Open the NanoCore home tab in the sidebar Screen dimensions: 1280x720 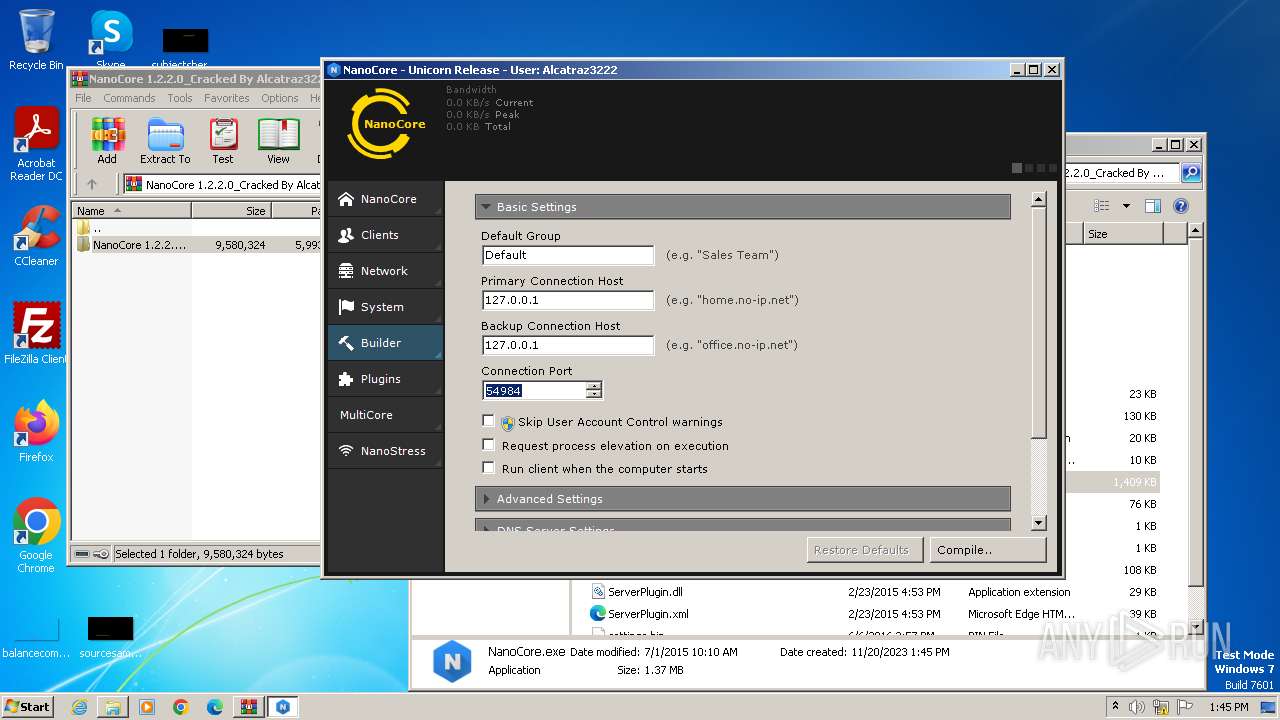tap(385, 199)
